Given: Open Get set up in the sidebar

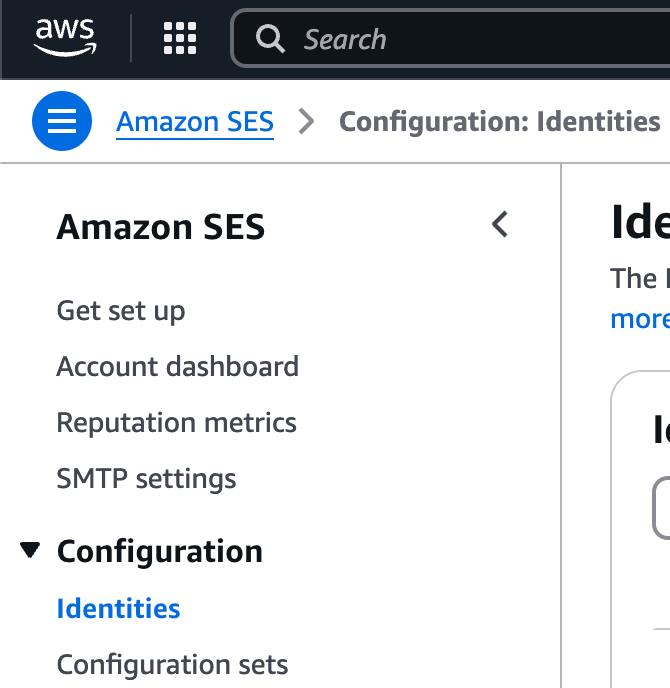Looking at the screenshot, I should pyautogui.click(x=121, y=311).
